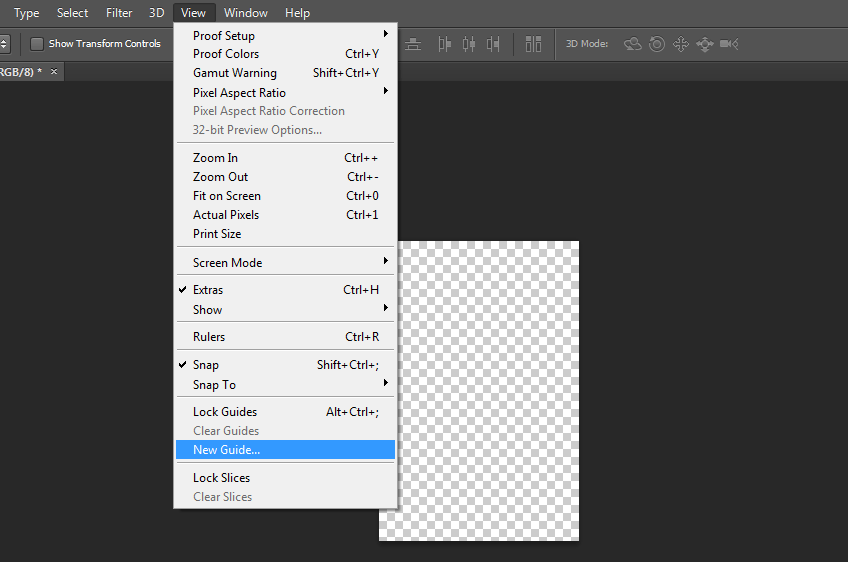Toggle Proof Colors in the View menu
The image size is (848, 562).
click(286, 54)
